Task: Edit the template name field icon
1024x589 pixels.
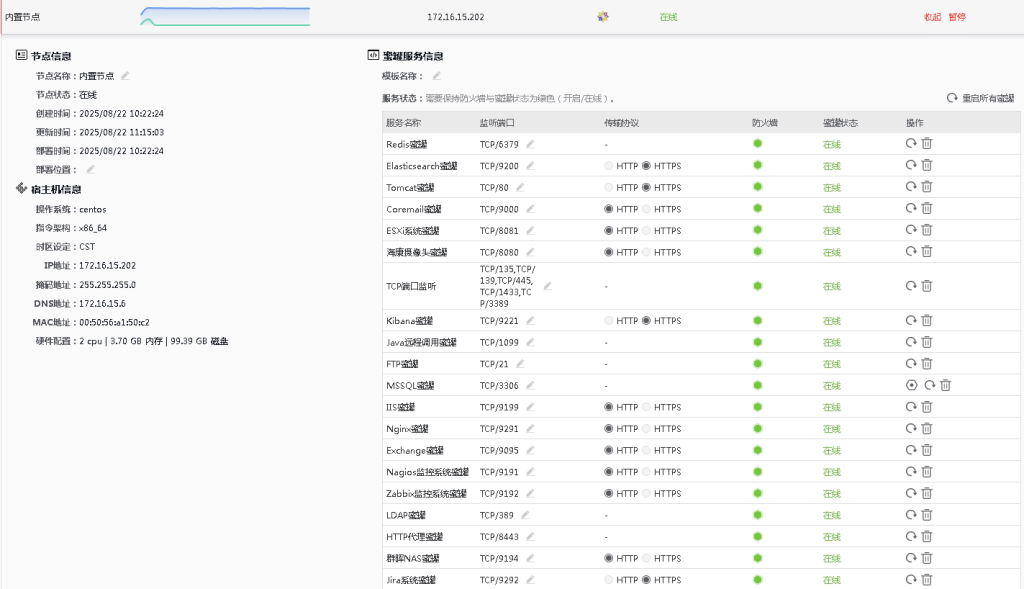Action: (436, 76)
